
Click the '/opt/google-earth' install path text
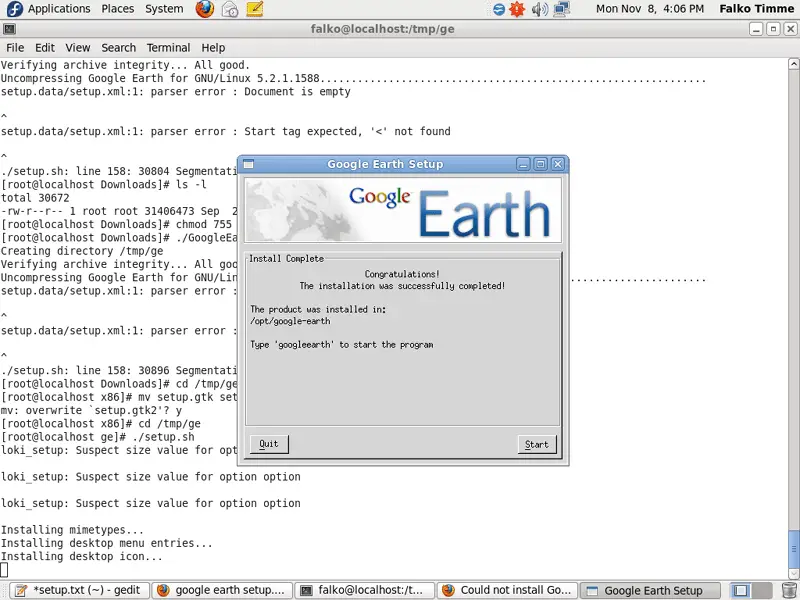(x=290, y=321)
